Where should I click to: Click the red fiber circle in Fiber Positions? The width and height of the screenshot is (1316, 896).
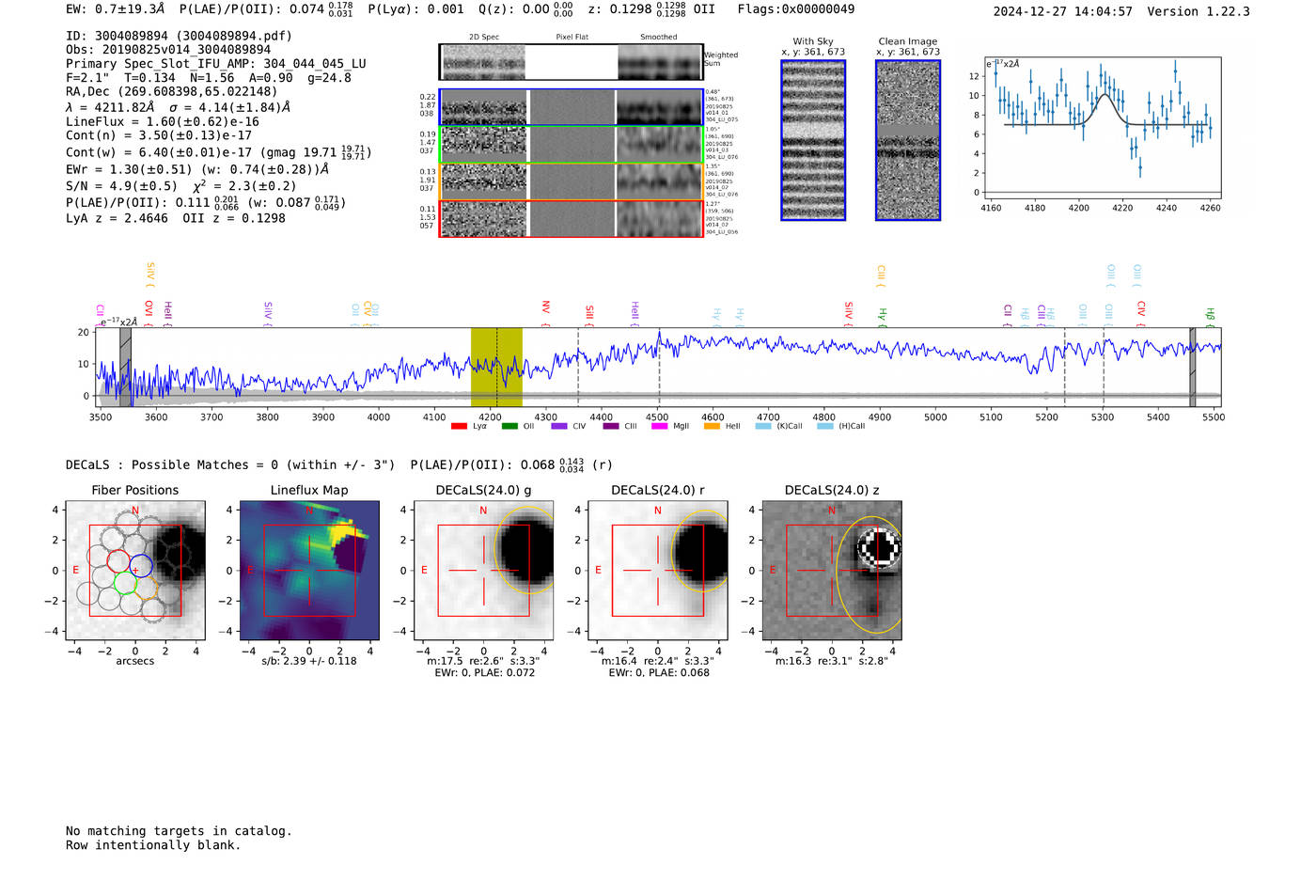(x=119, y=561)
